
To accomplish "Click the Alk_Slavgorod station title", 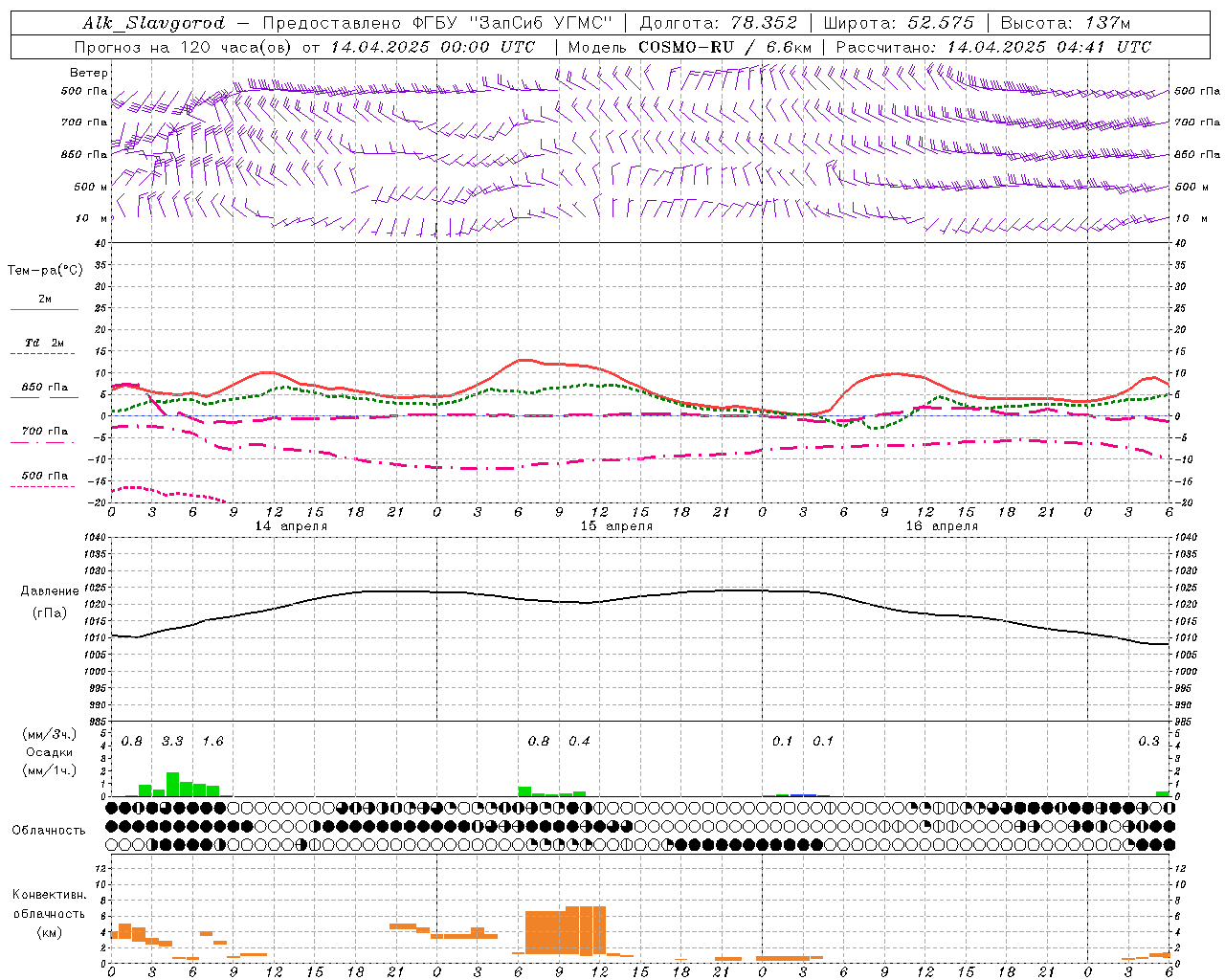I will pyautogui.click(x=153, y=23).
